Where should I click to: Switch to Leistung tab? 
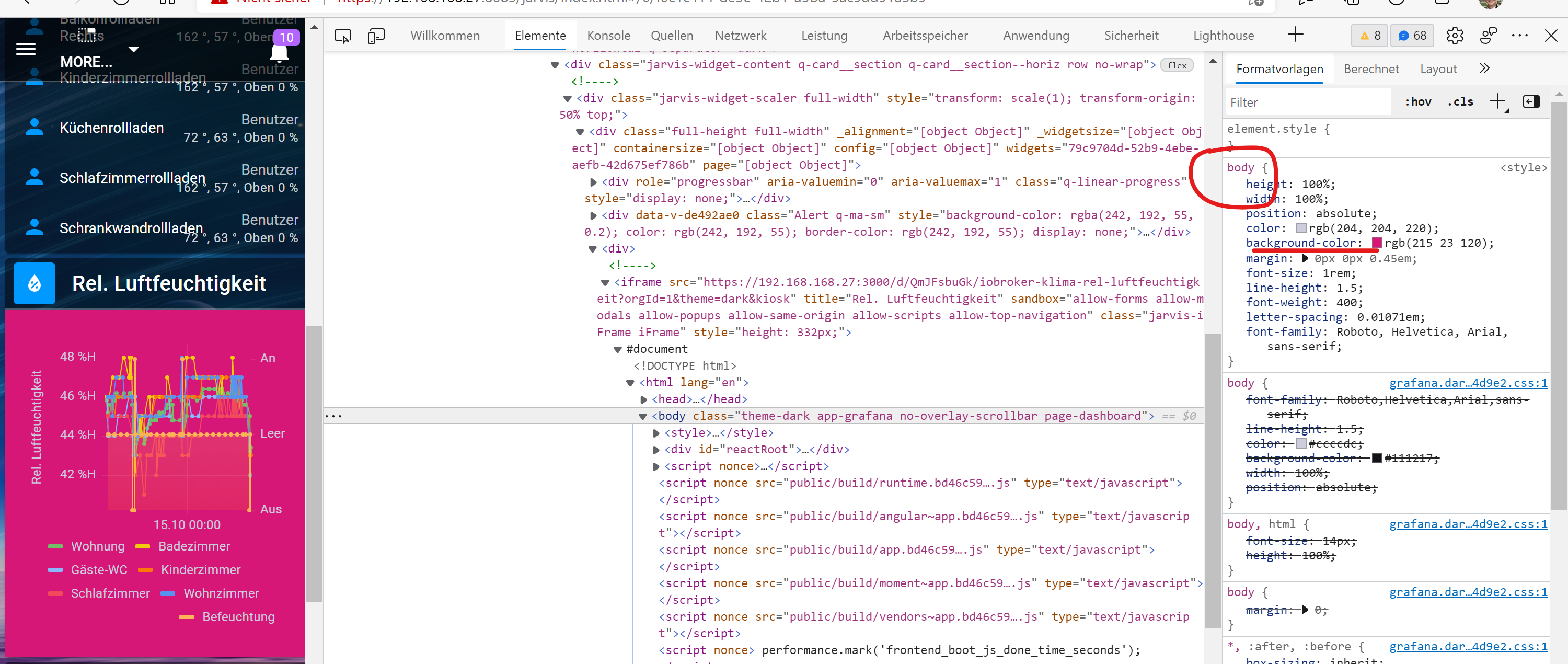click(x=824, y=36)
